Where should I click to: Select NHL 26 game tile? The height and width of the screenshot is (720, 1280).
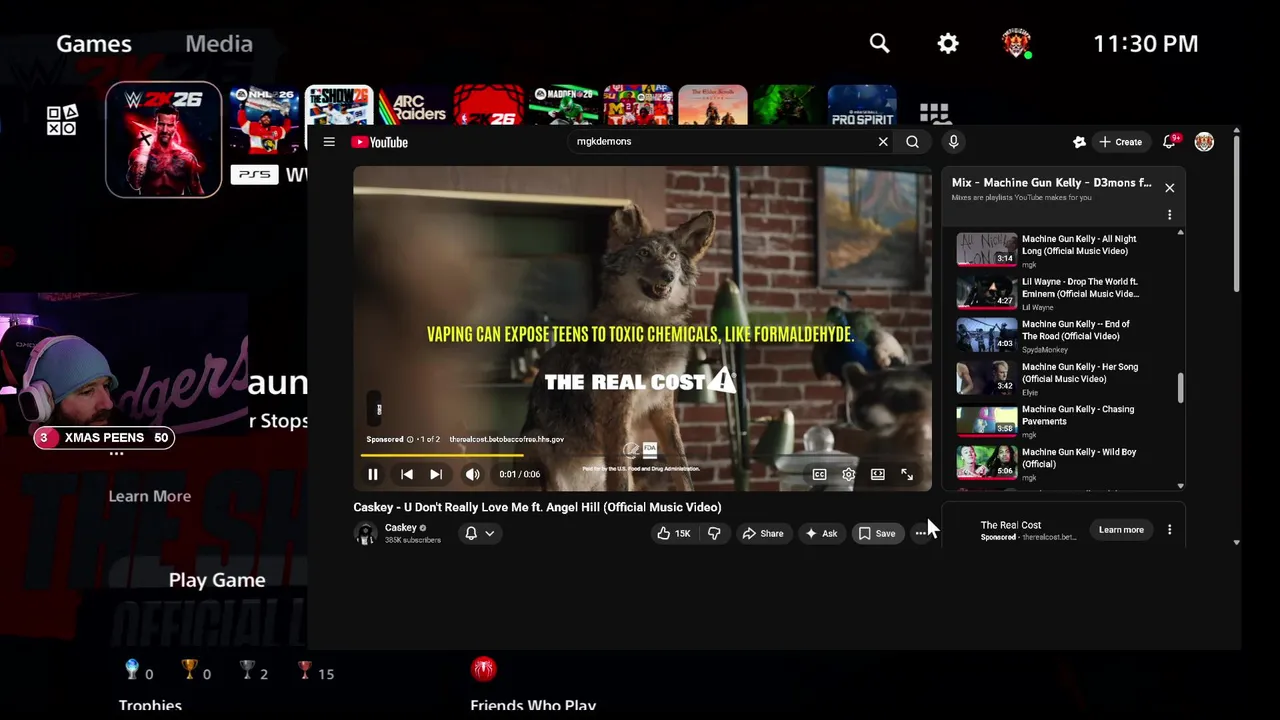click(x=264, y=119)
